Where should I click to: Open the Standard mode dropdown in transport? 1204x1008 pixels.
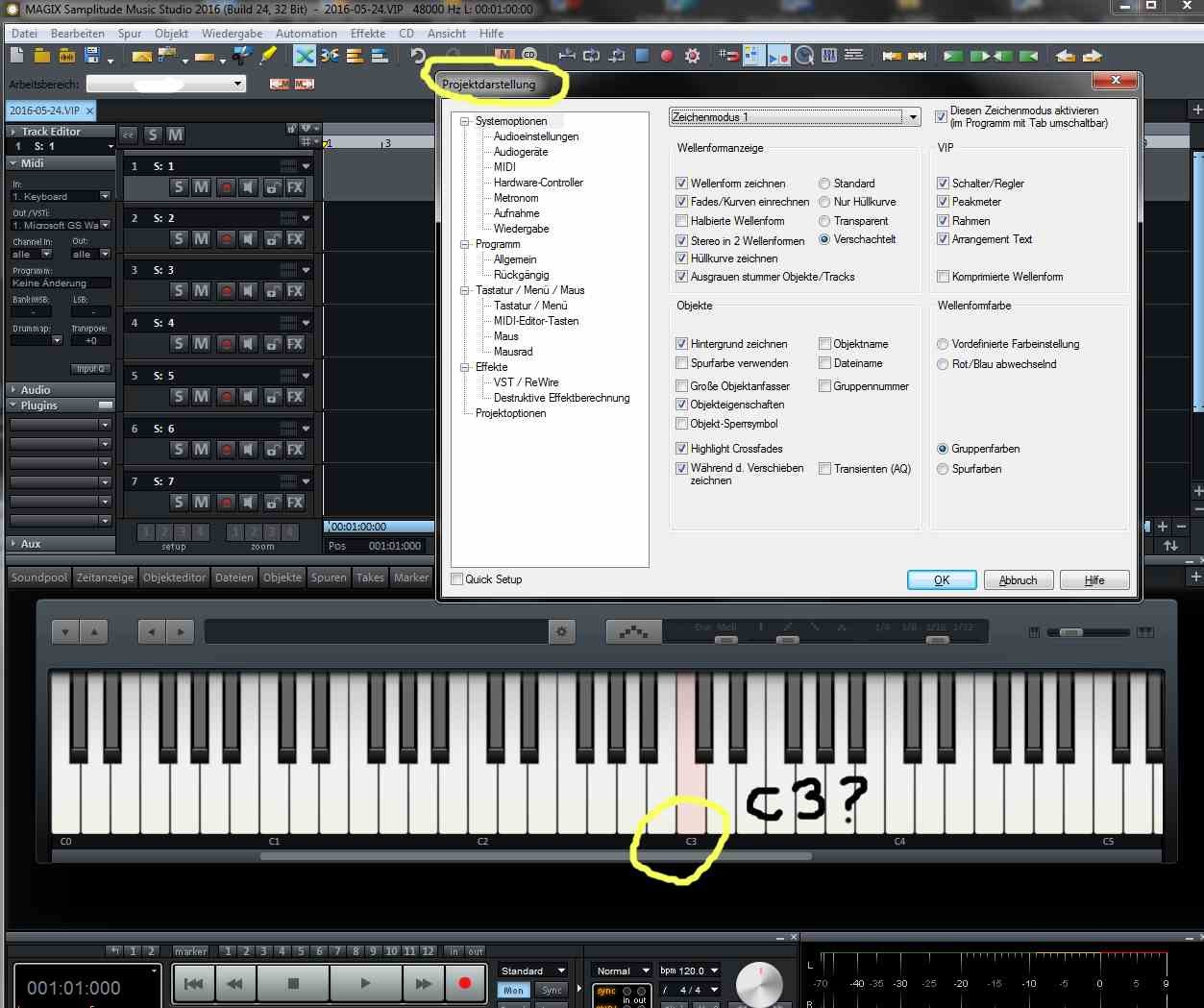coord(533,971)
